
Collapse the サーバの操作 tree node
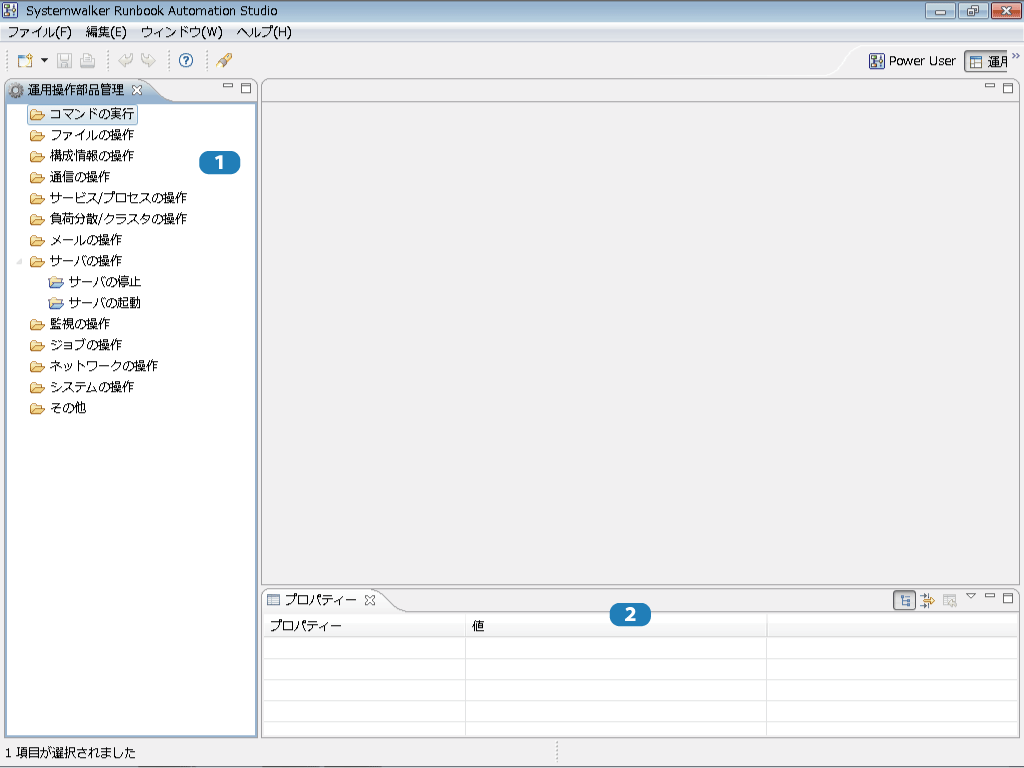coord(19,262)
